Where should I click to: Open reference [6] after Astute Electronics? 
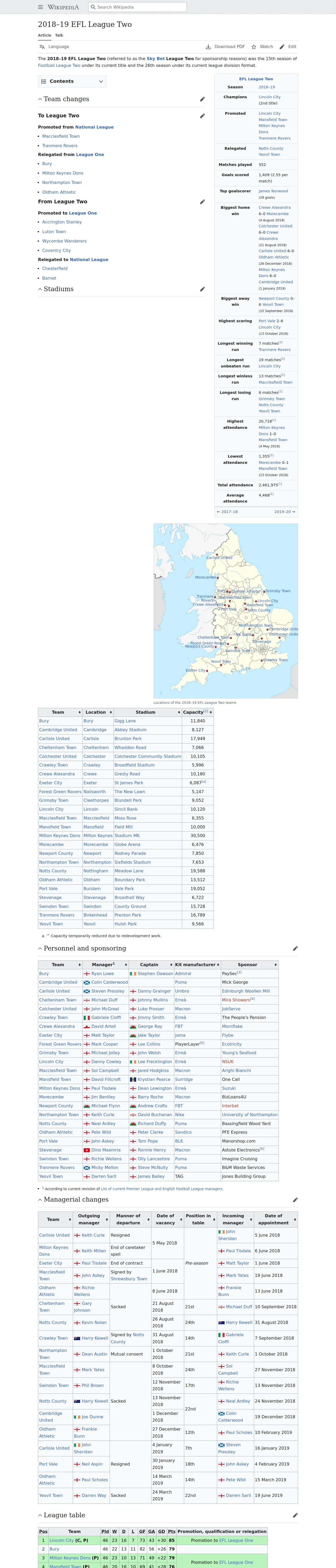pyautogui.click(x=262, y=1149)
